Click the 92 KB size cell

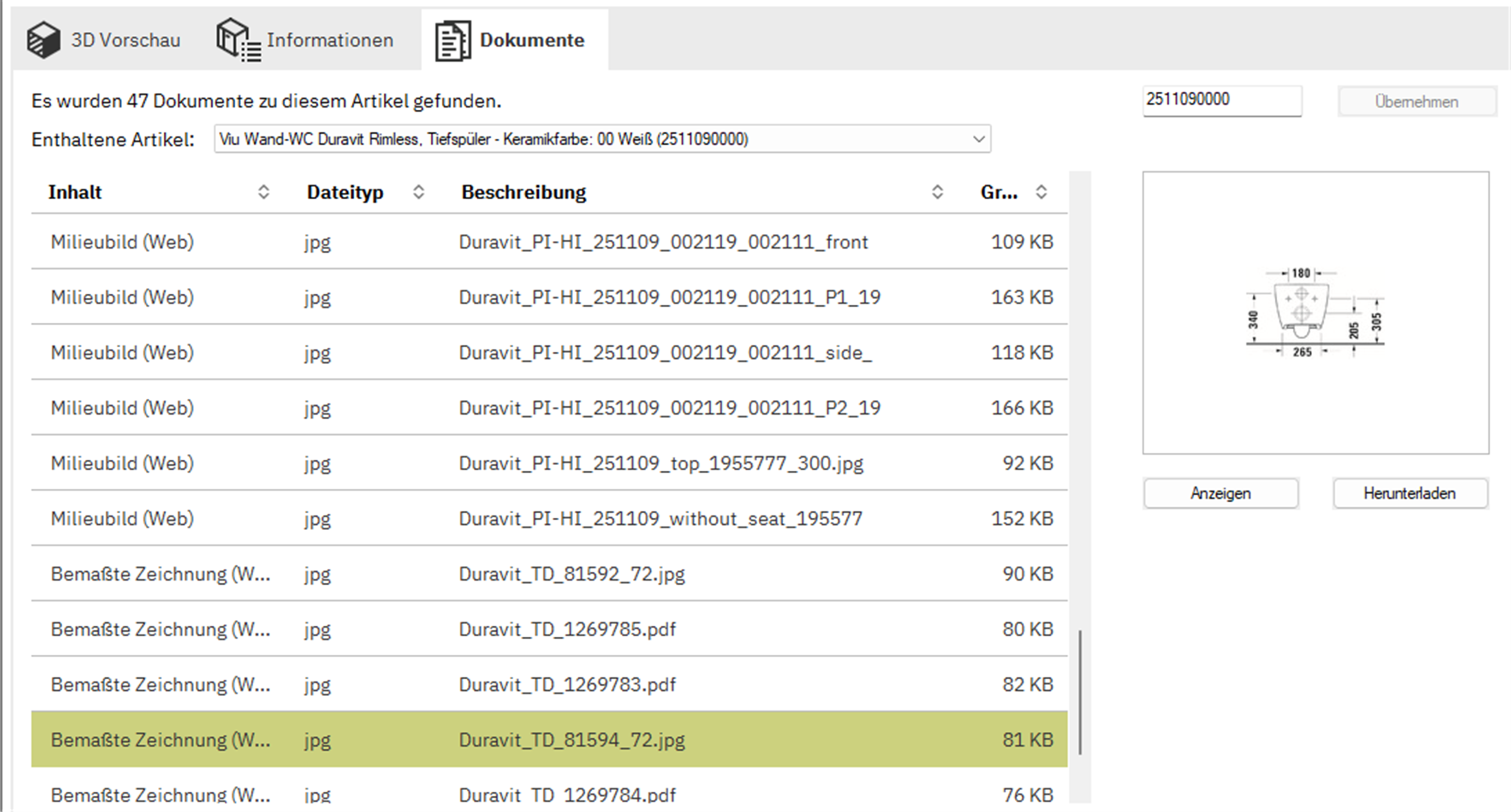click(1028, 462)
